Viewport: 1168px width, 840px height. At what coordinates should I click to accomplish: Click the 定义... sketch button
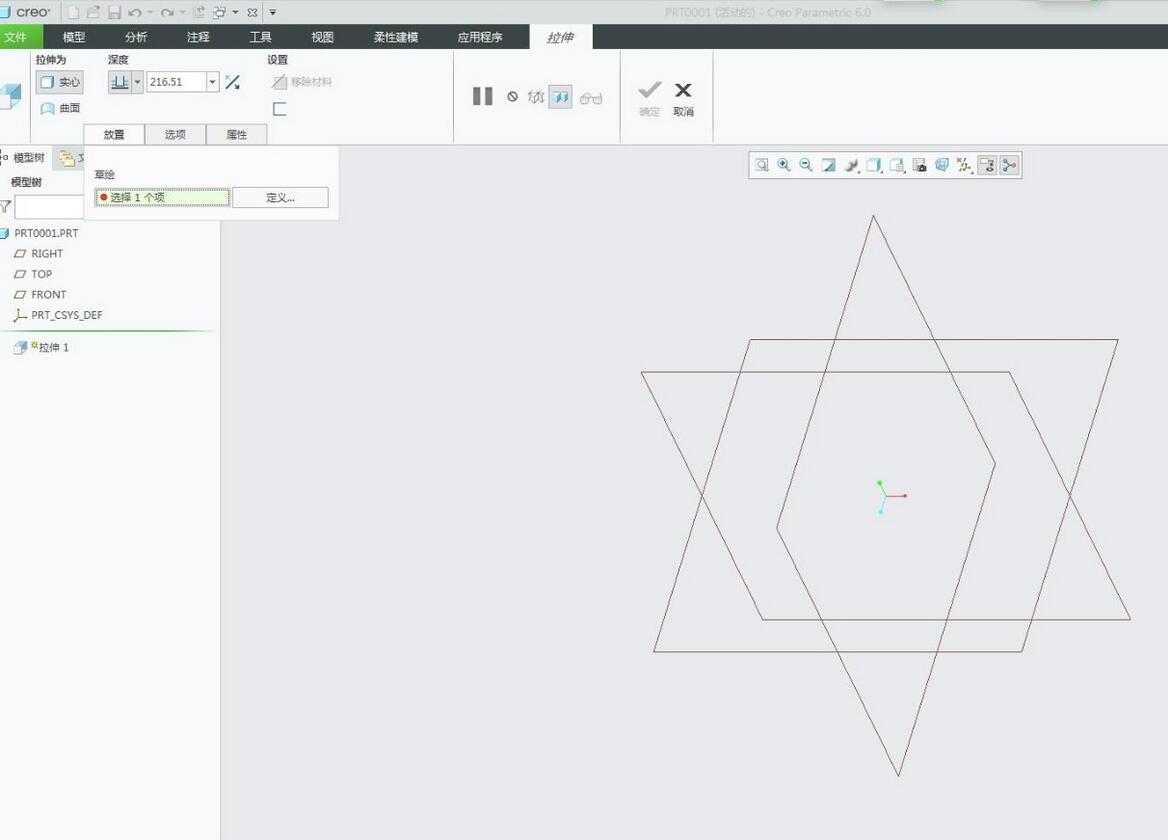coord(280,197)
